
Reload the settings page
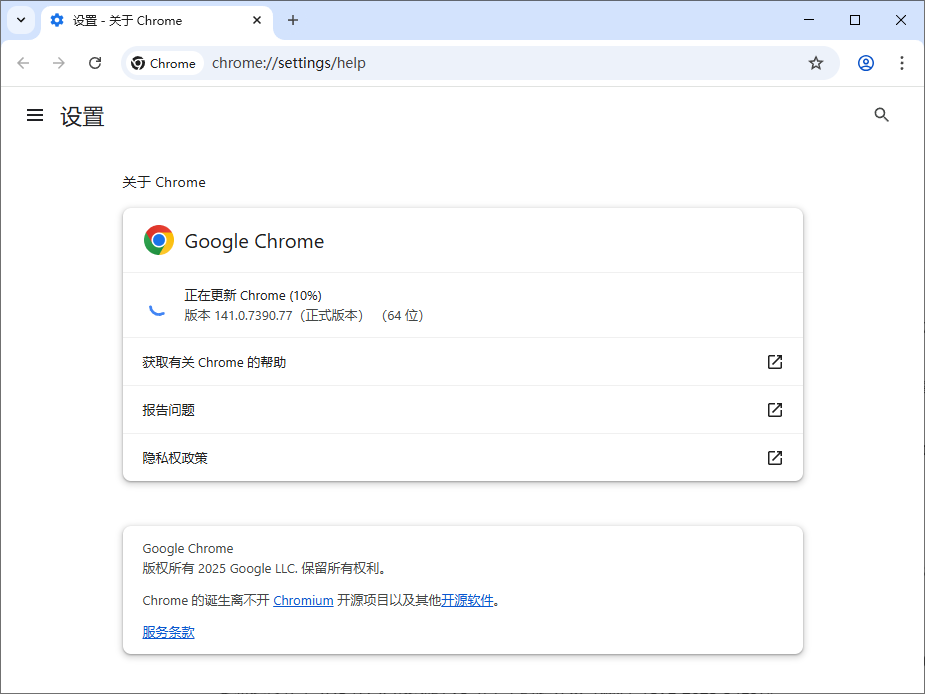tap(95, 62)
